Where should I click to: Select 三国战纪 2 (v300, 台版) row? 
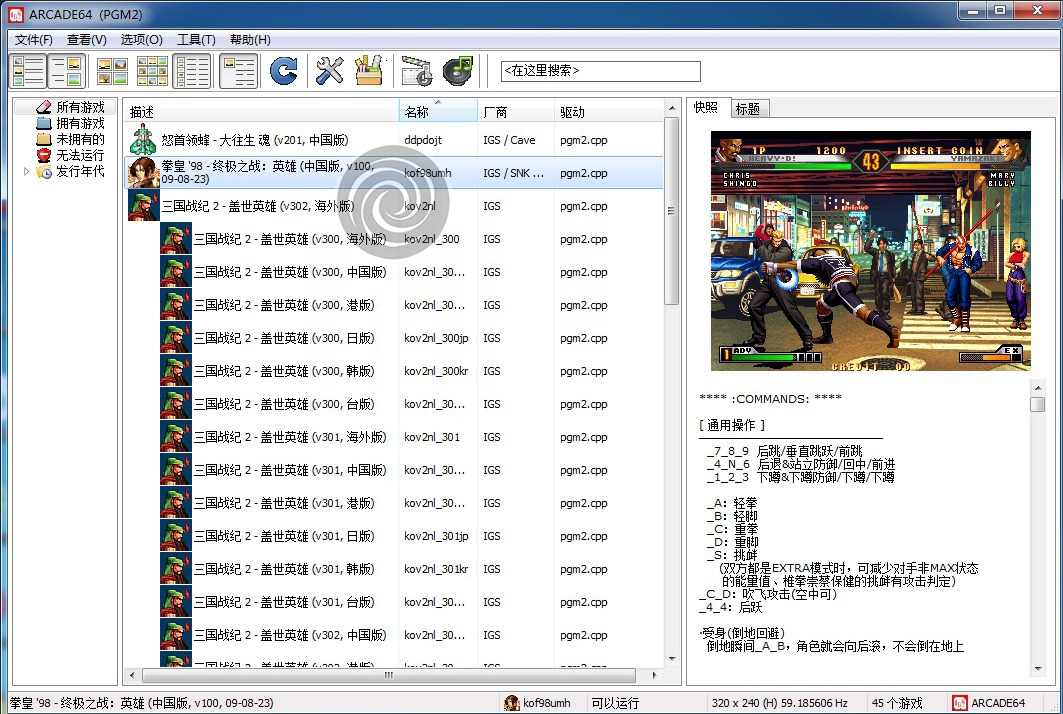pos(393,404)
